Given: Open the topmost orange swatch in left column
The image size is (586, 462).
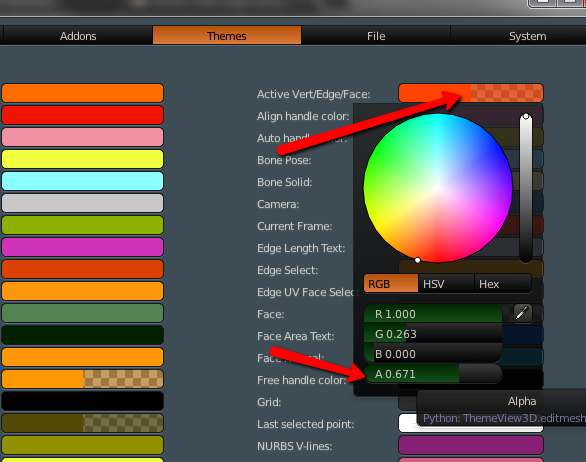Looking at the screenshot, I should pyautogui.click(x=83, y=93).
